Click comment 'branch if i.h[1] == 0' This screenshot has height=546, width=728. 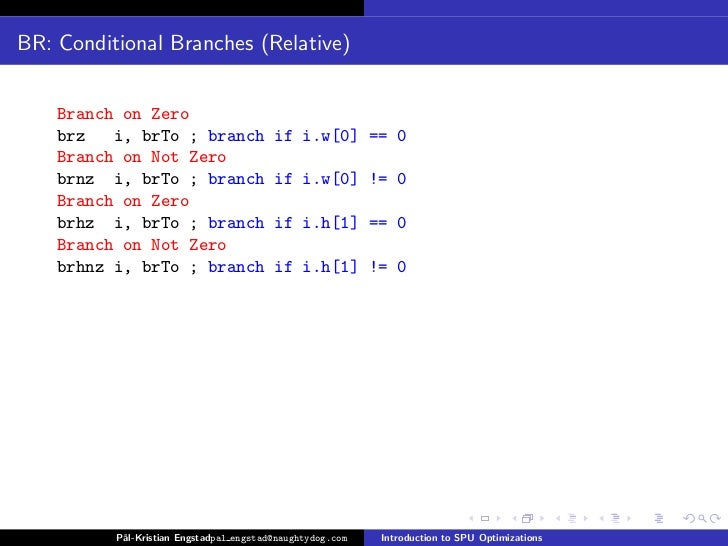click(x=307, y=223)
